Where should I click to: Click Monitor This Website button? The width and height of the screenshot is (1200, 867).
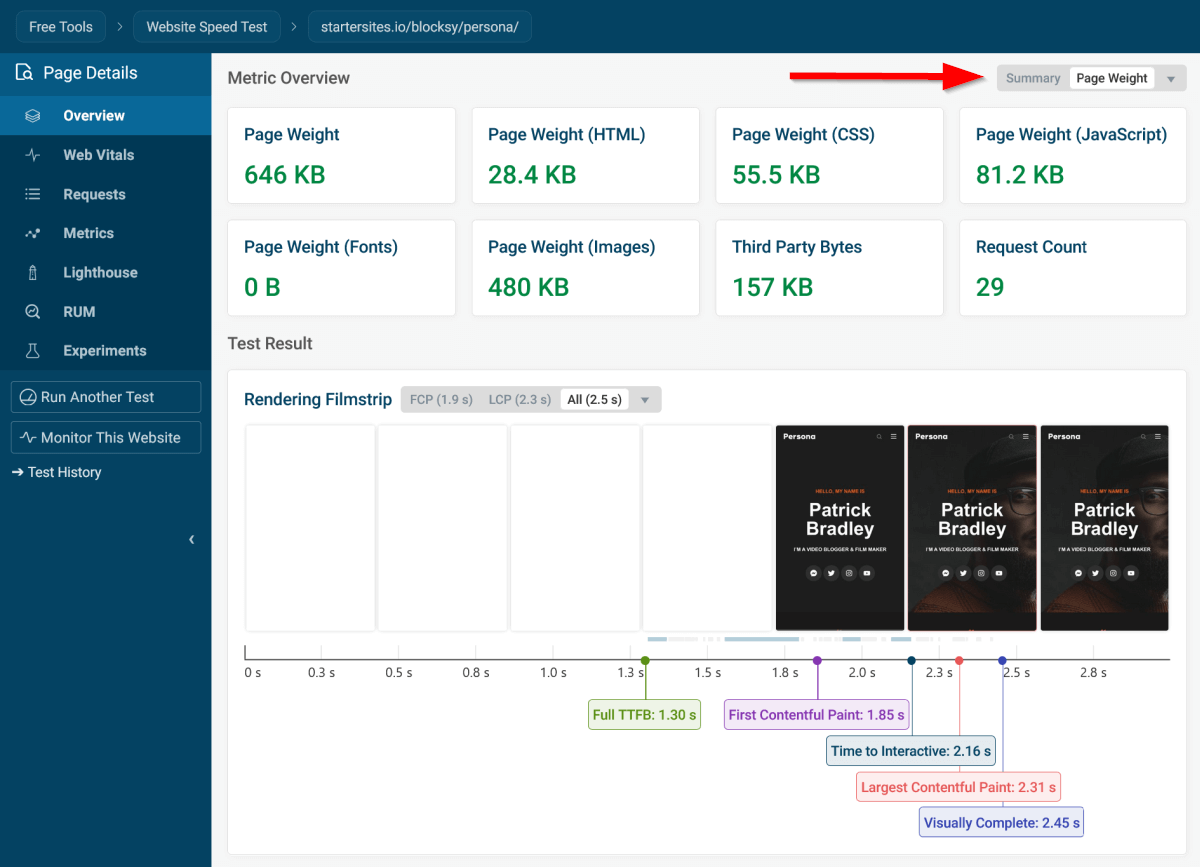[x=106, y=437]
